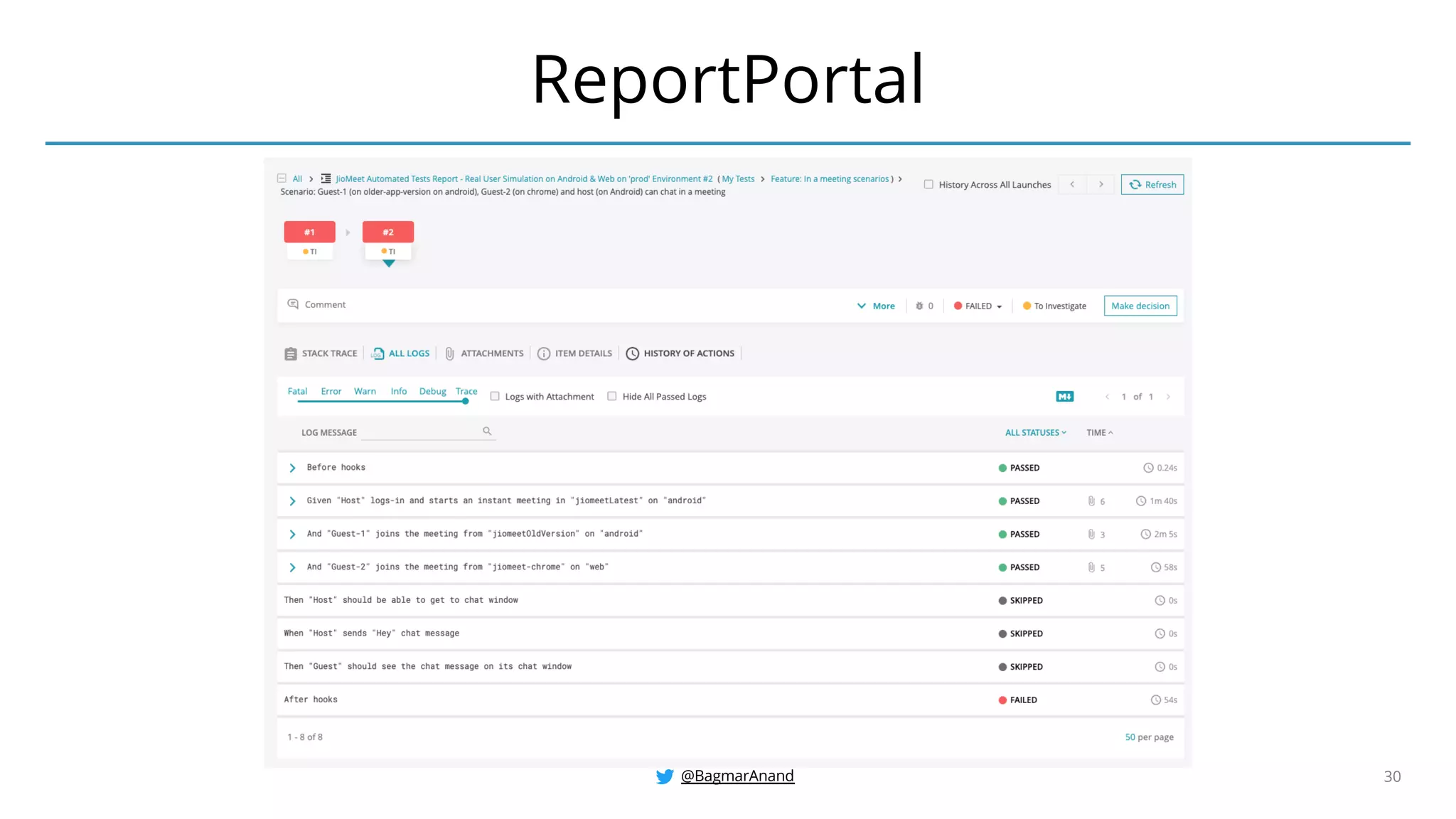This screenshot has height=819, width=1456.
Task: Click the FAILED status on After hooks row
Action: (x=1017, y=700)
